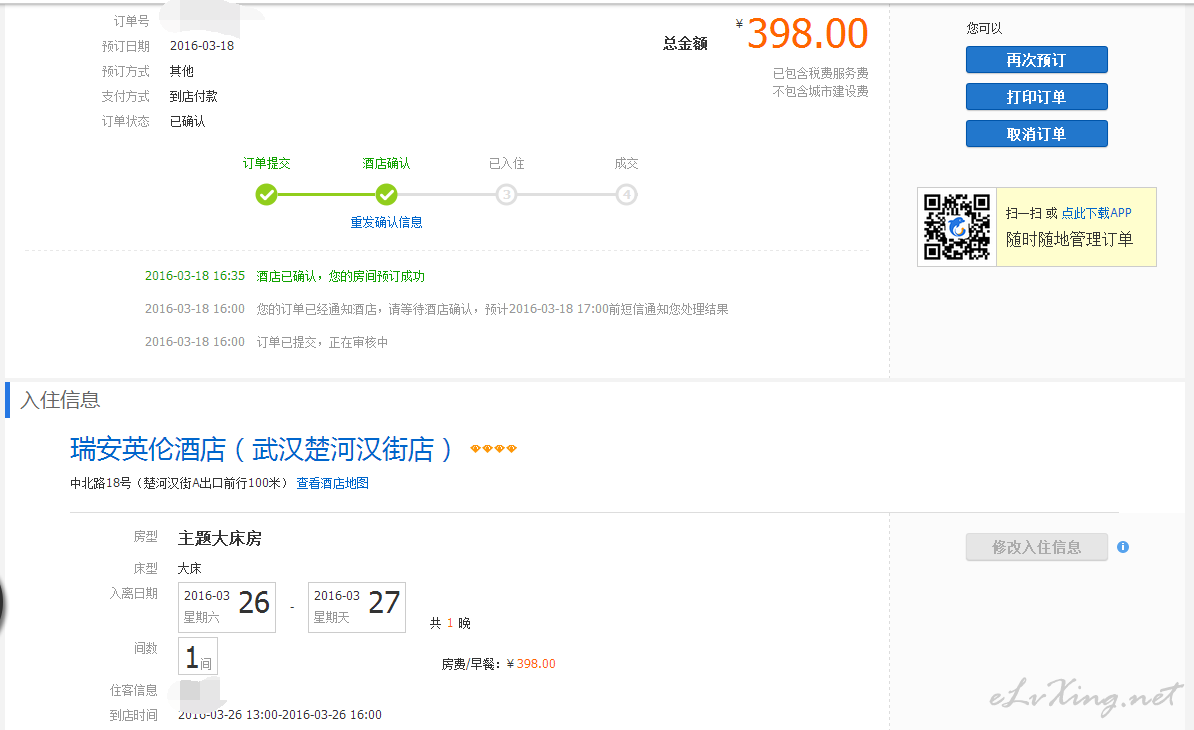
Task: Click the 订单已提交，正在审核中 log entry
Action: click(322, 343)
